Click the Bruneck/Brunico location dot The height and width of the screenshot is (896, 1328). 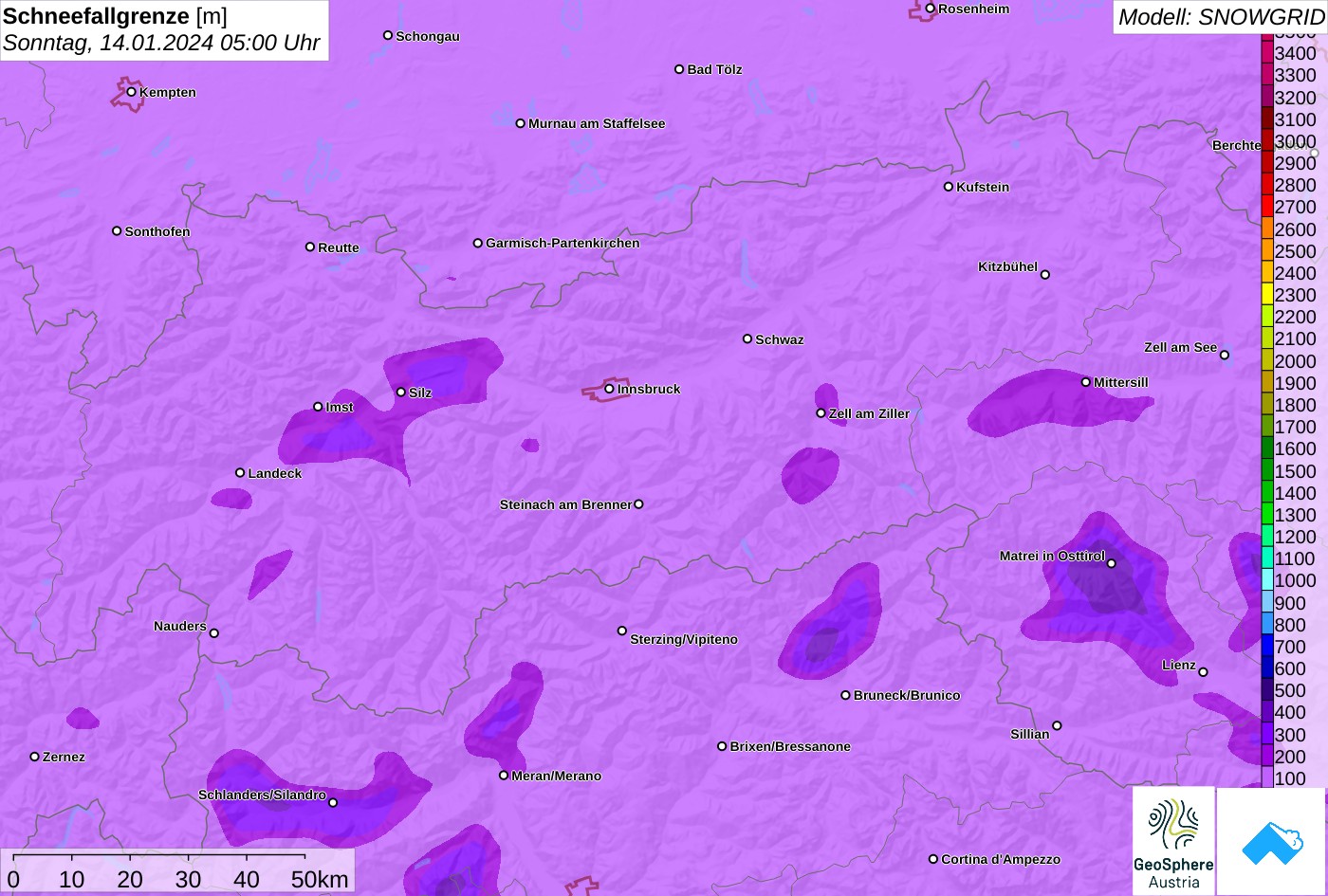pyautogui.click(x=846, y=695)
